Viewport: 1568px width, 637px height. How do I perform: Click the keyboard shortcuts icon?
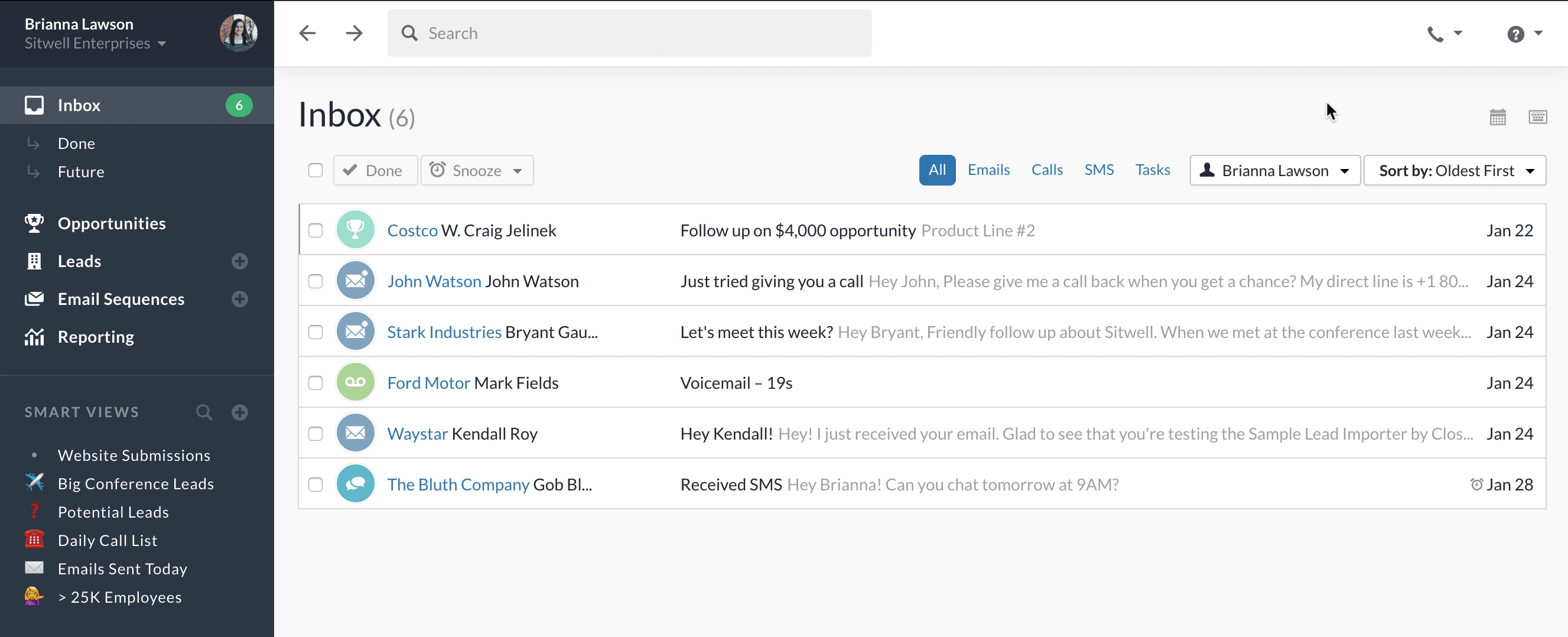pyautogui.click(x=1537, y=116)
